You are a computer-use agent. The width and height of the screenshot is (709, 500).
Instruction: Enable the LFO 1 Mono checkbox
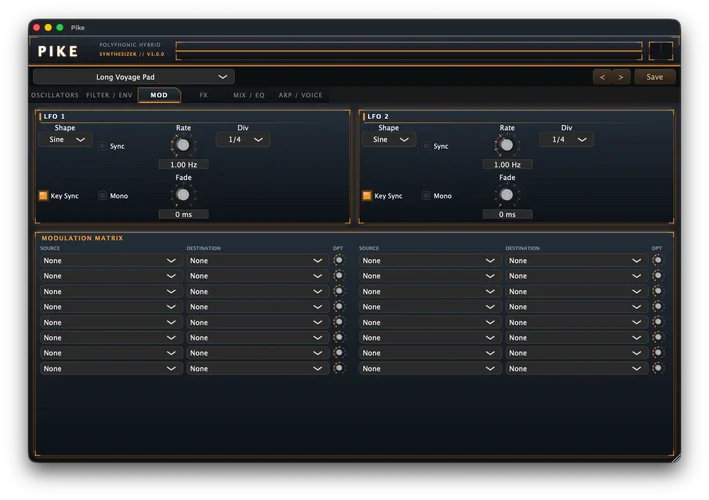(103, 196)
